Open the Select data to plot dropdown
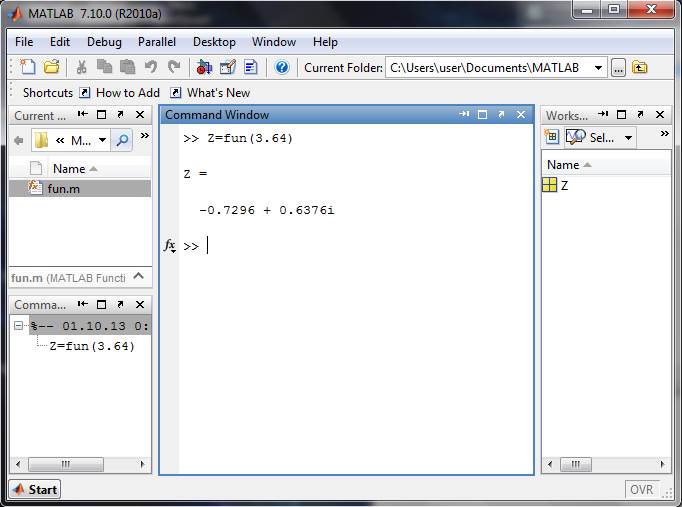 click(628, 138)
